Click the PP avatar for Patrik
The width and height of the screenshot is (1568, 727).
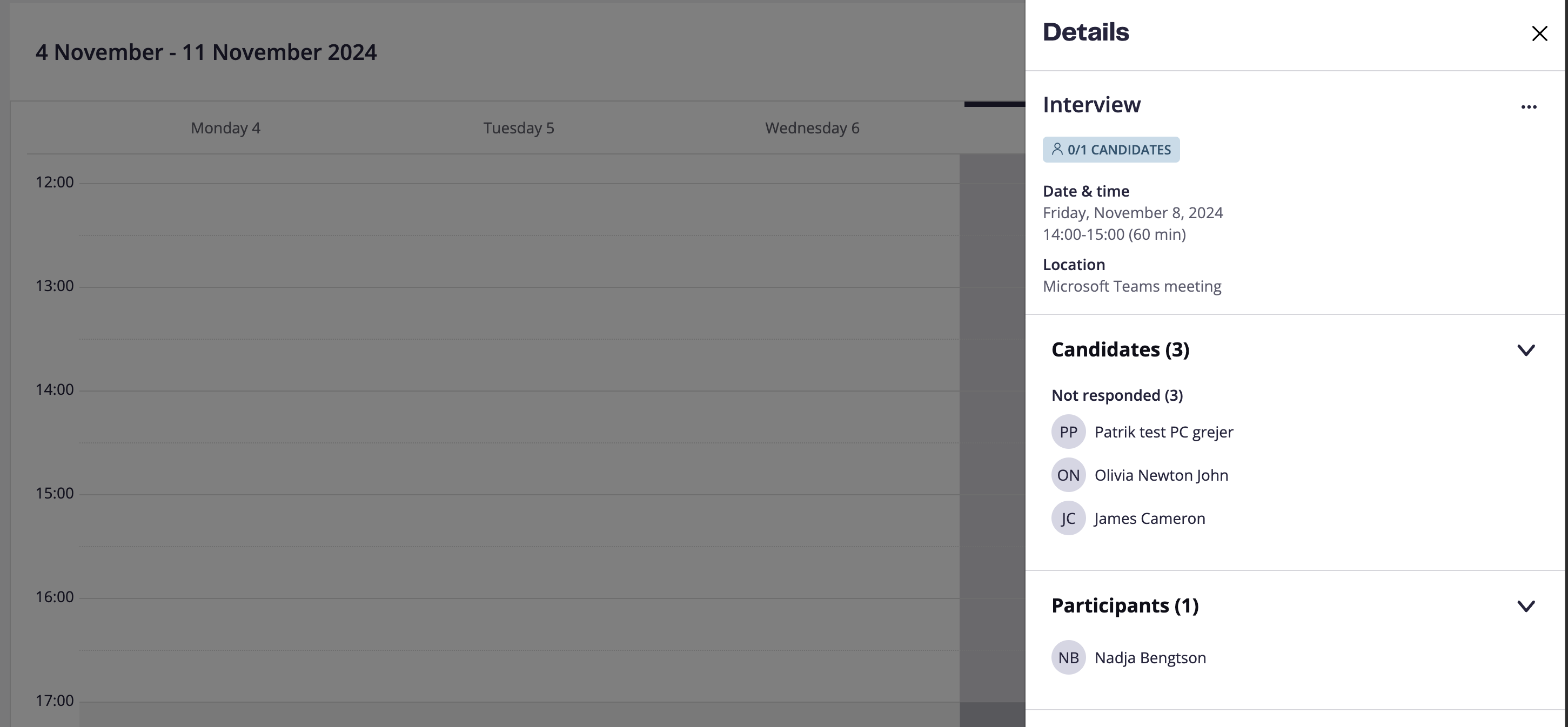pos(1068,432)
